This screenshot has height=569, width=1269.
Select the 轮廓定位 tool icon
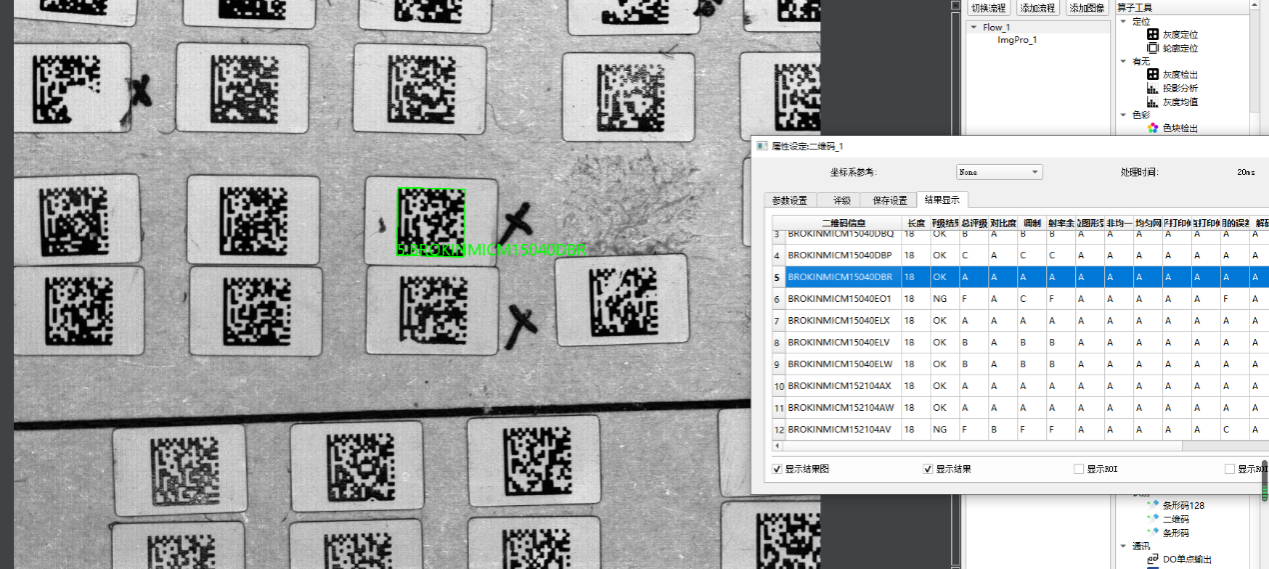coord(1152,47)
